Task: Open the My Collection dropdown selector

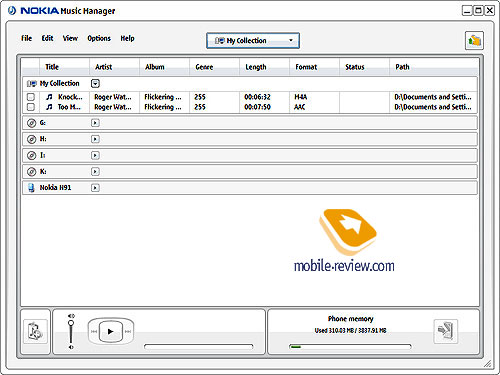Action: click(253, 41)
